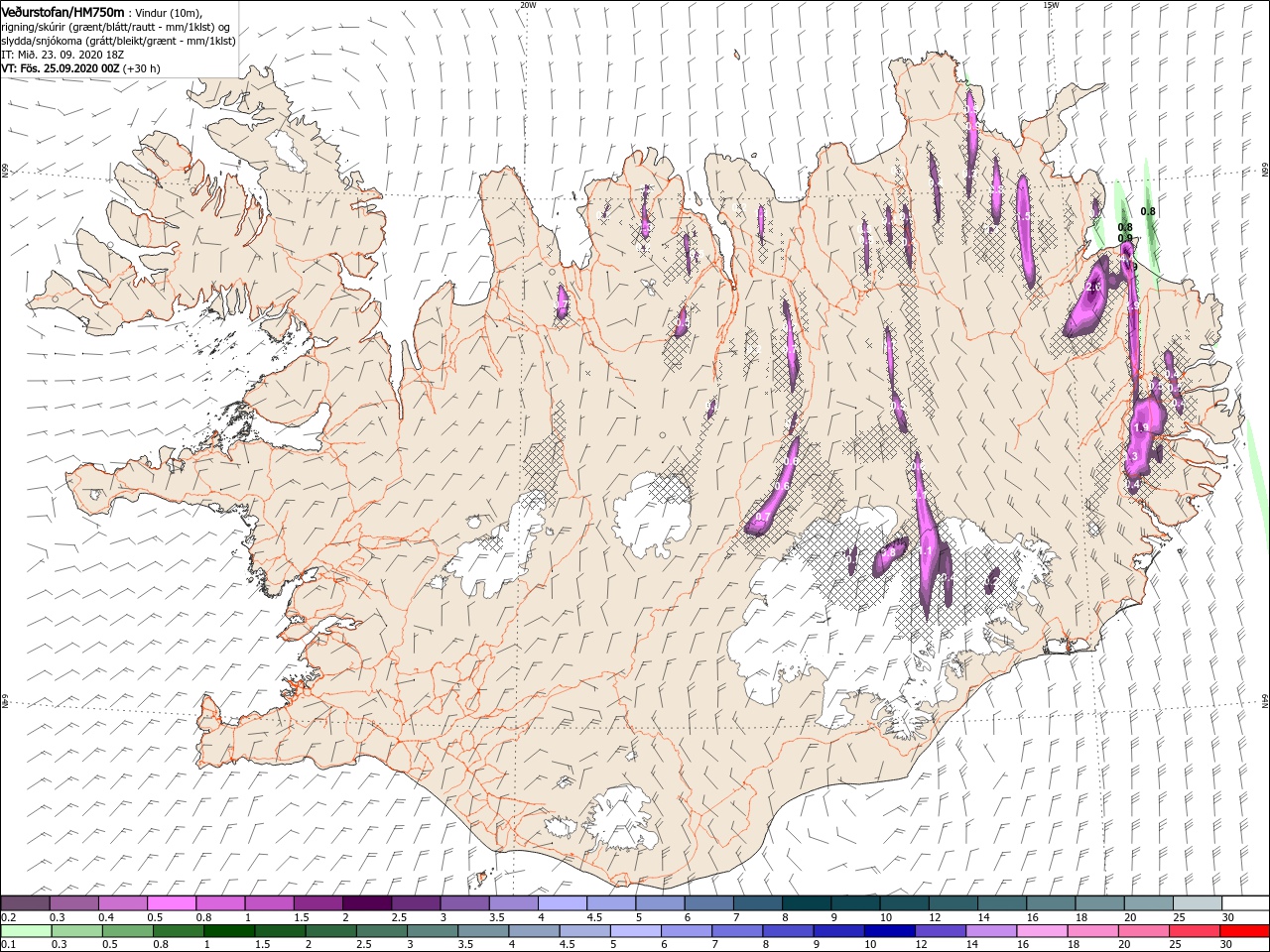Pick the pale gray 25 swatch in upper legend

(x=1196, y=903)
